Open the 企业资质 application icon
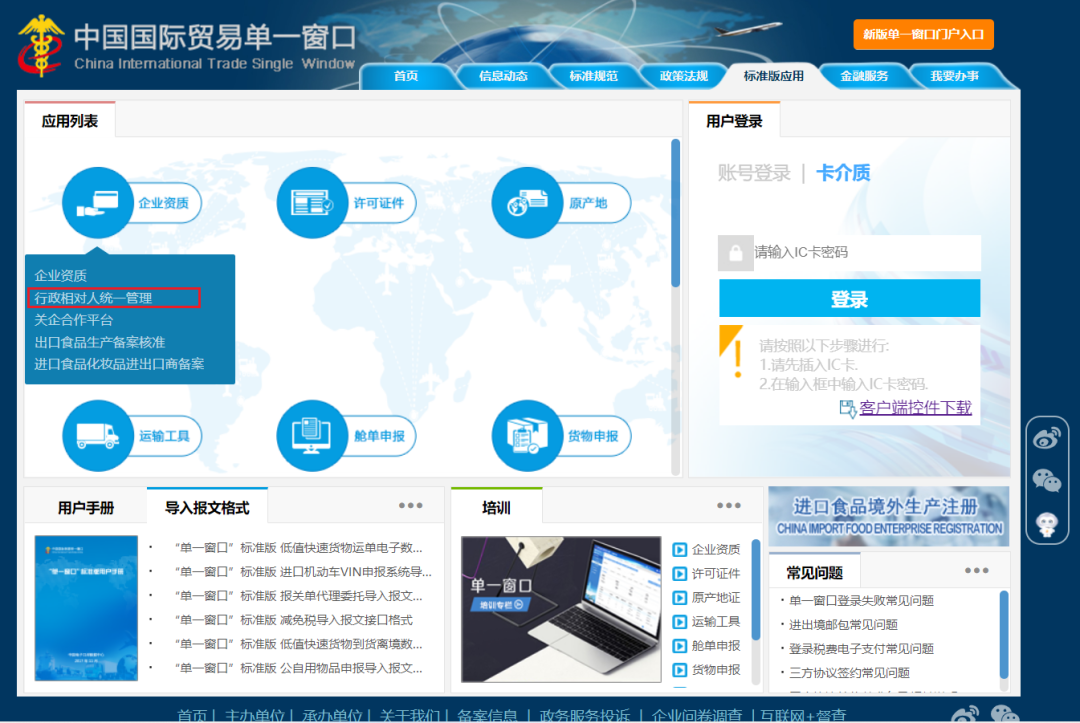 97,202
